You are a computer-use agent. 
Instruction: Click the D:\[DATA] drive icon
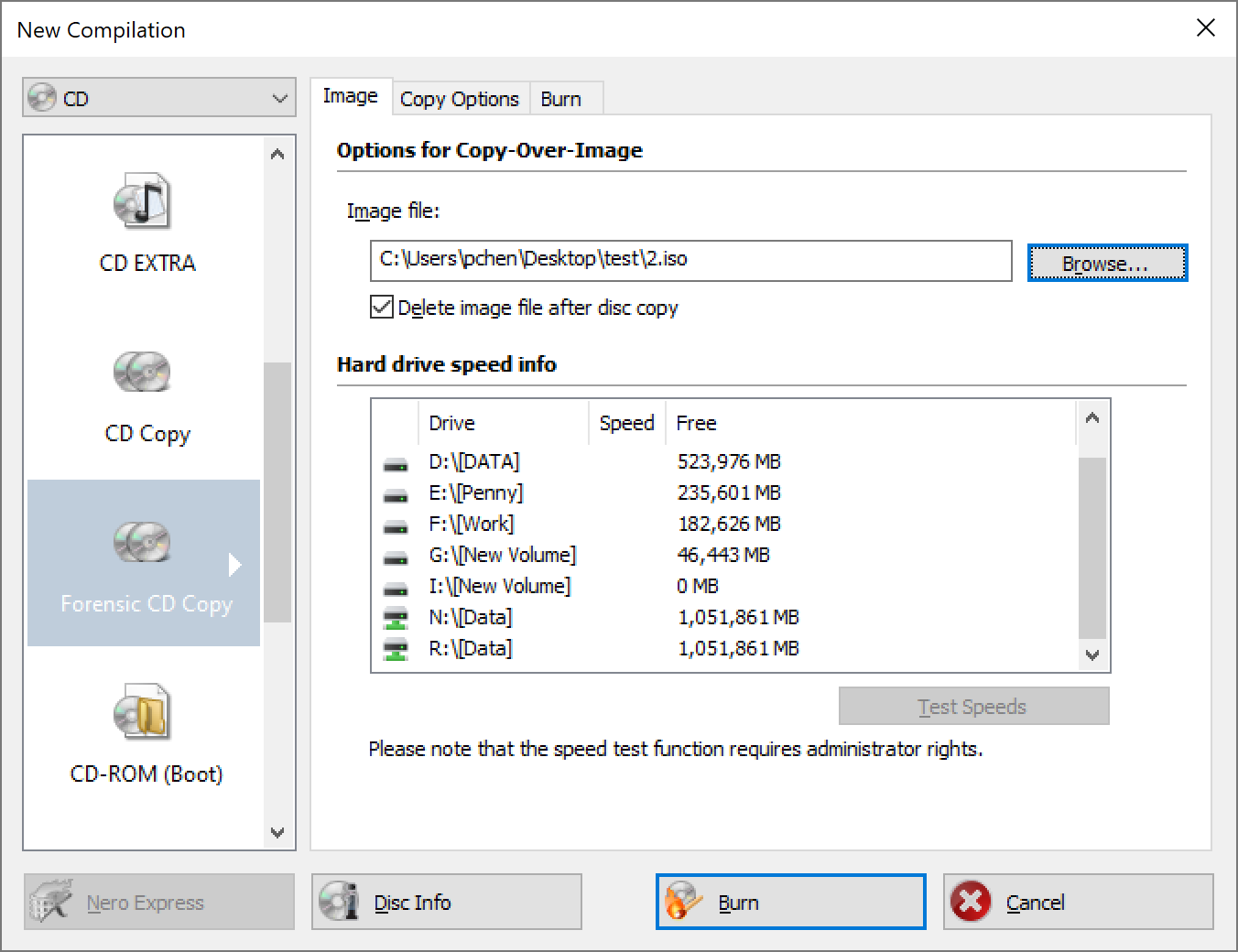(396, 463)
